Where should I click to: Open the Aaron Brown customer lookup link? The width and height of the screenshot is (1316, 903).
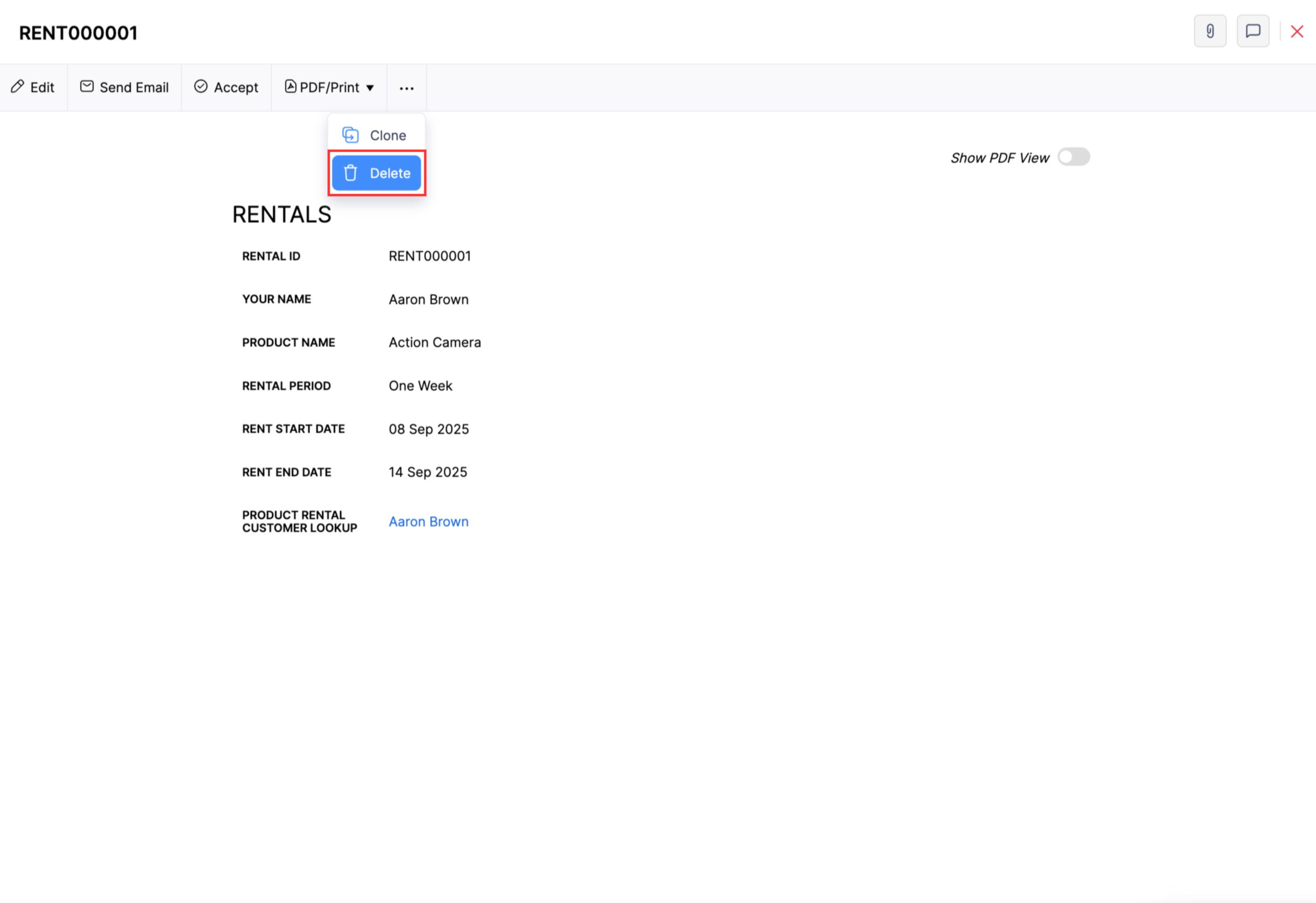428,521
